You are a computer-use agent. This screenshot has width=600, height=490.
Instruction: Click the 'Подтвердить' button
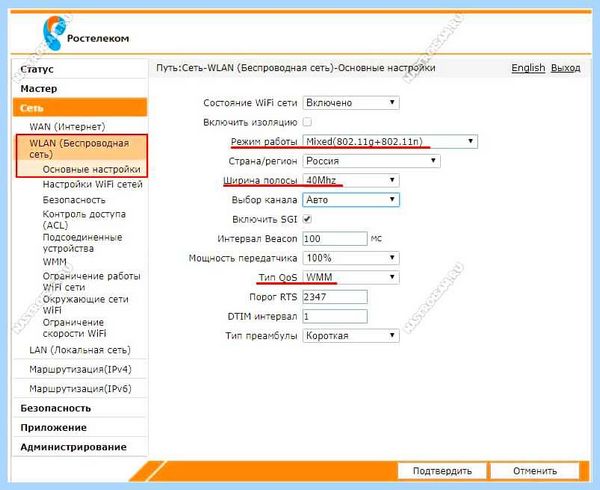click(x=442, y=471)
